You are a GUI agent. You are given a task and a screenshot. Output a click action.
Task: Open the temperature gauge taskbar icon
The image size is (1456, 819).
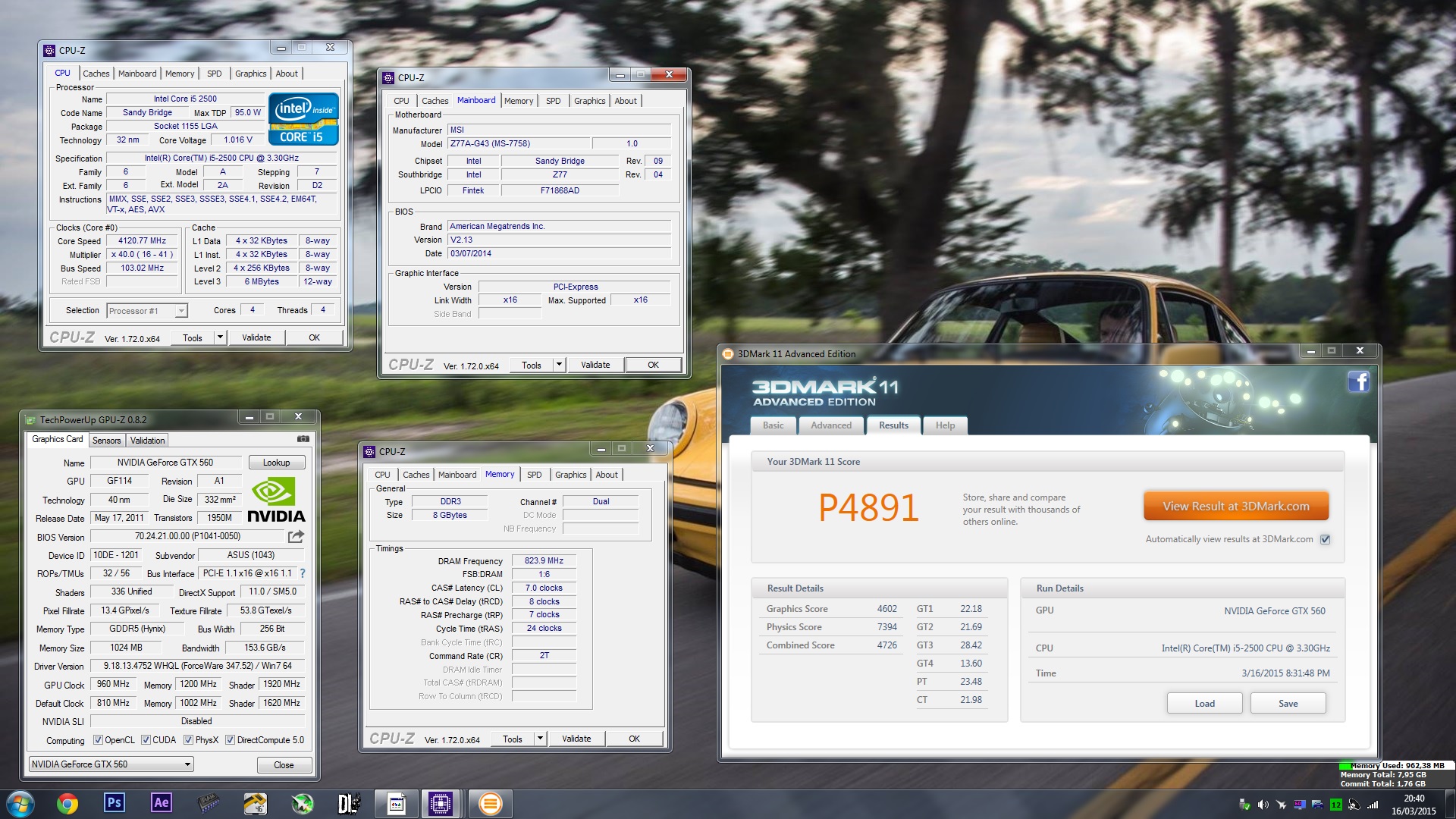click(255, 803)
